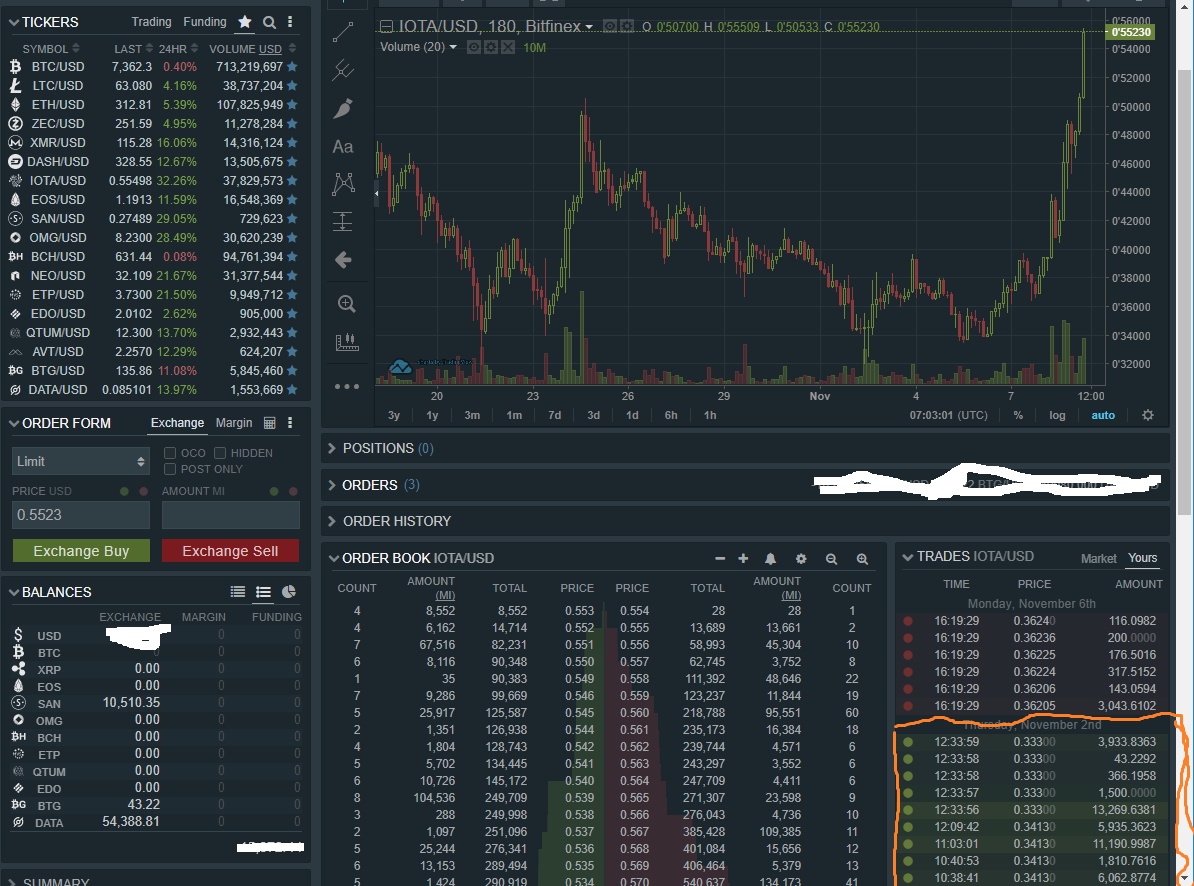Image resolution: width=1194 pixels, height=886 pixels.
Task: Select the XABCD pattern tool
Action: [343, 183]
